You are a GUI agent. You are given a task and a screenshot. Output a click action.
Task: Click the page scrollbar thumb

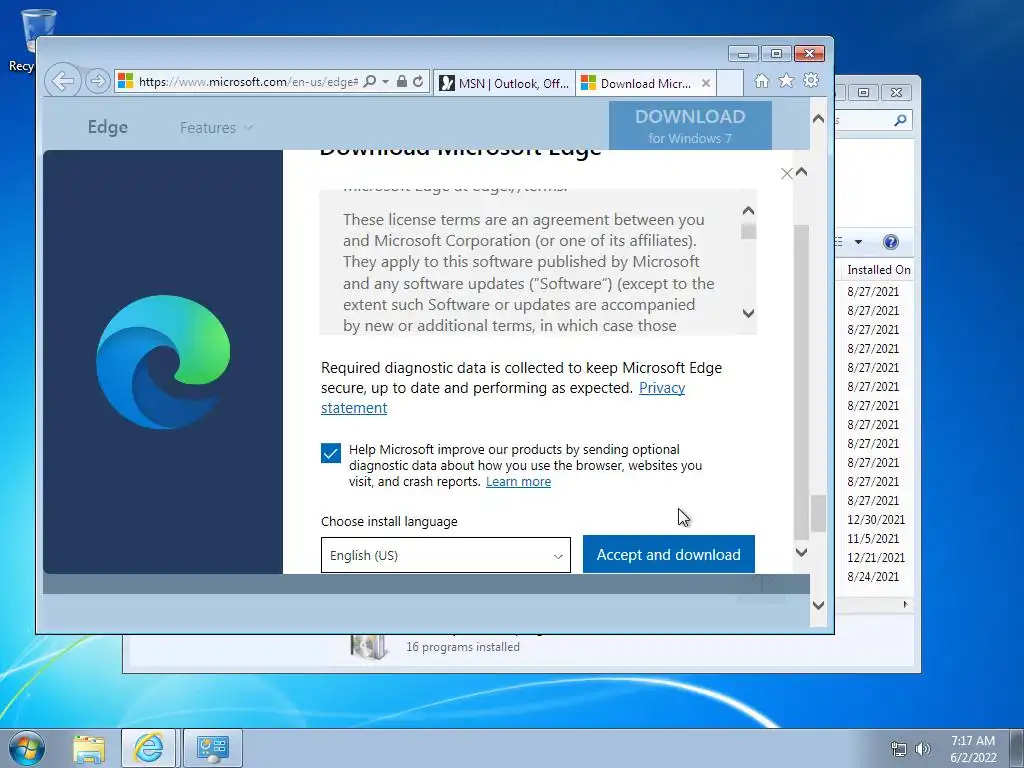coord(818,514)
